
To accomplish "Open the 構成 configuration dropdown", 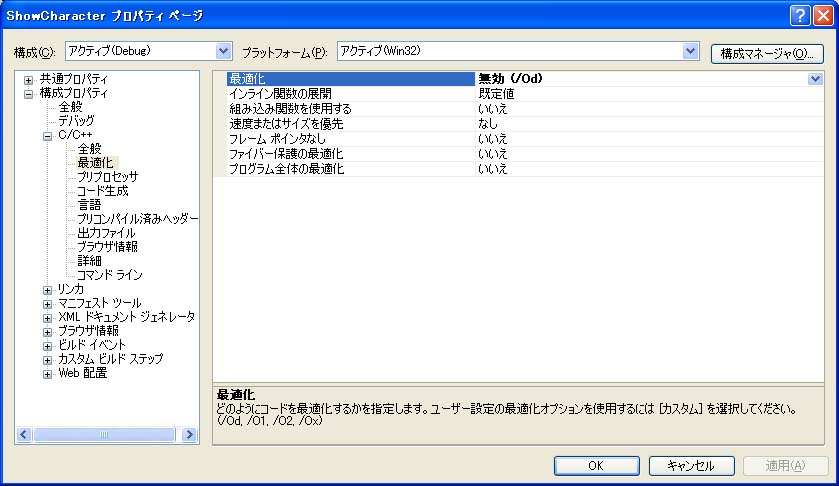I will click(x=223, y=51).
